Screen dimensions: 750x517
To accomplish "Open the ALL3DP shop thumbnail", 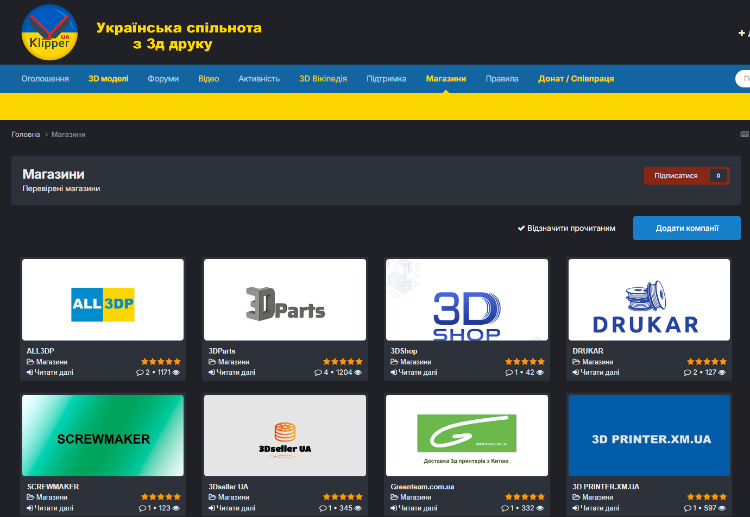I will pyautogui.click(x=103, y=300).
